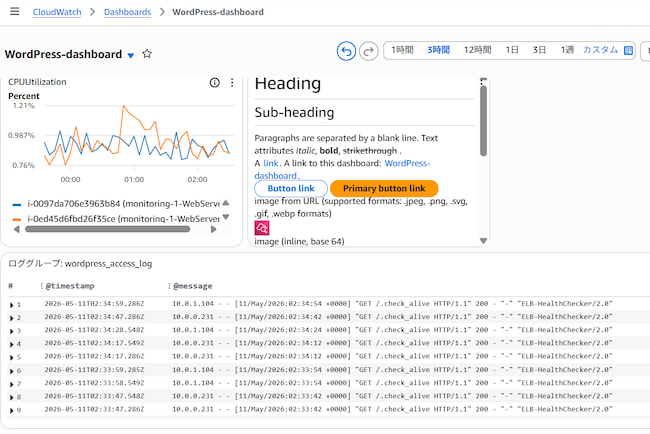650x434 pixels.
Task: Click the Heading text in widget
Action: 288,84
